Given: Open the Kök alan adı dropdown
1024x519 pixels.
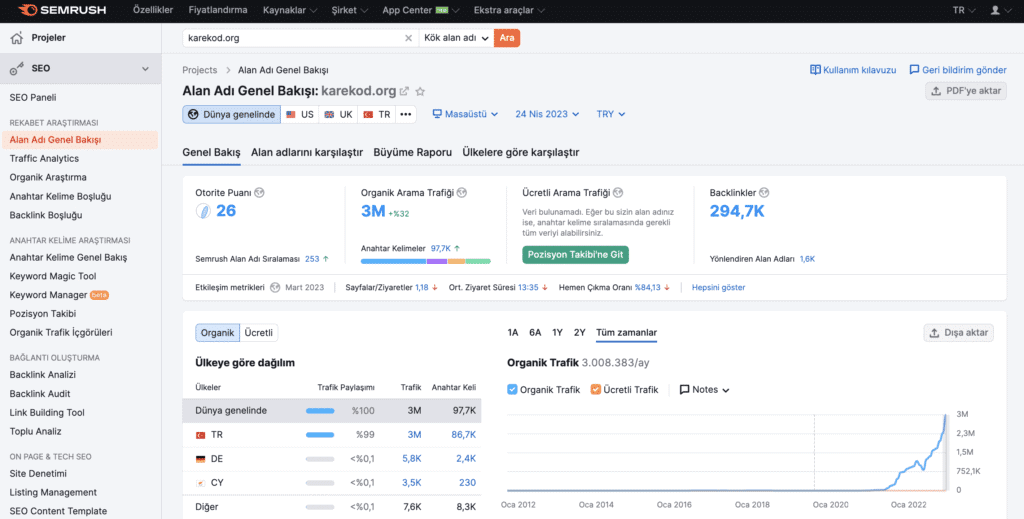Looking at the screenshot, I should click(x=456, y=38).
